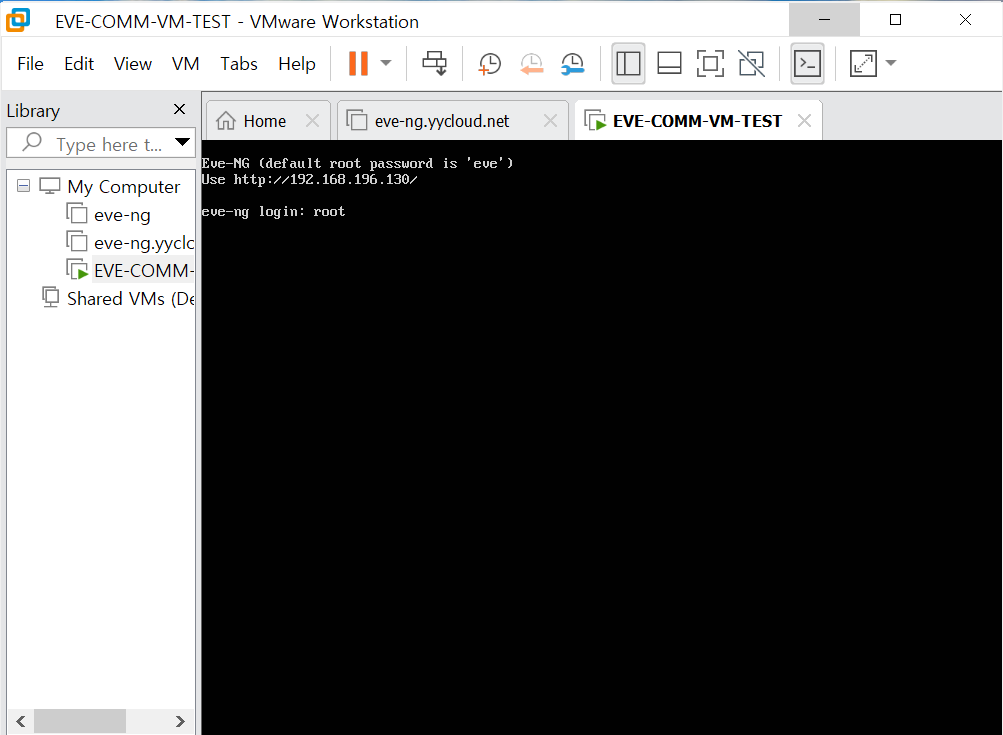Toggle the library sidebar view
The image size is (1003, 735).
(628, 63)
